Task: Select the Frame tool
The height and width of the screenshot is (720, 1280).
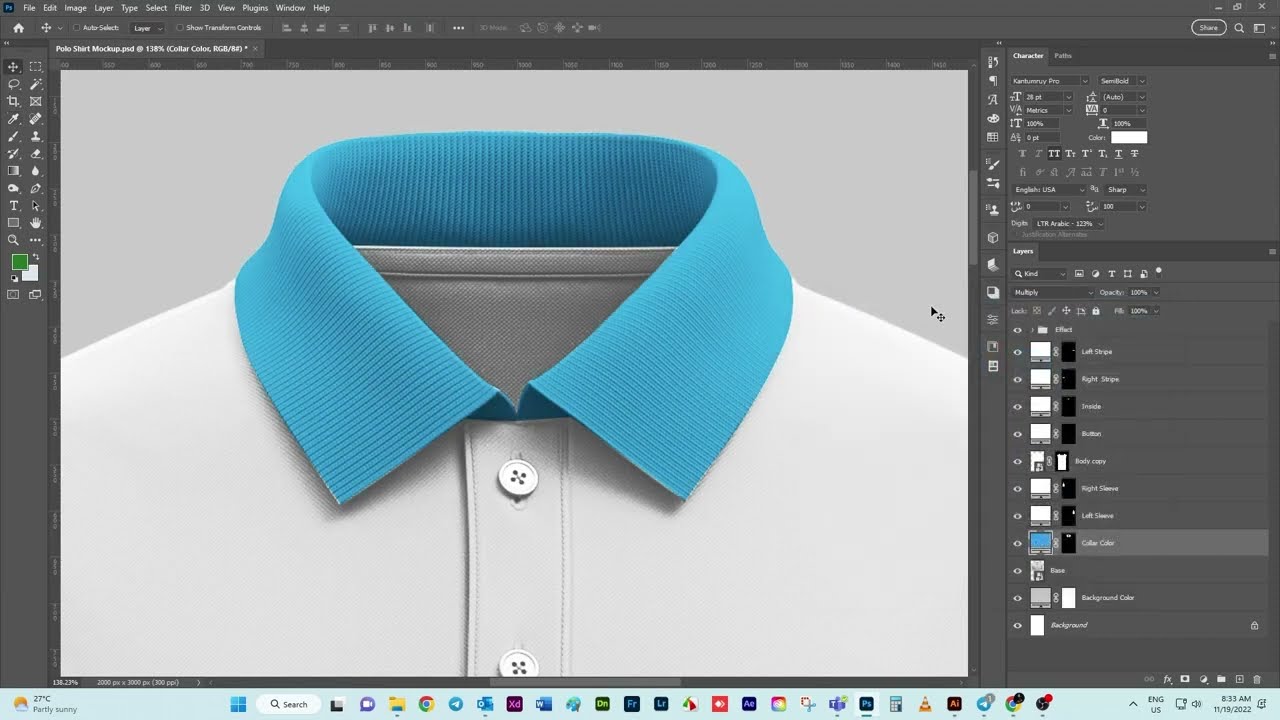Action: click(36, 101)
